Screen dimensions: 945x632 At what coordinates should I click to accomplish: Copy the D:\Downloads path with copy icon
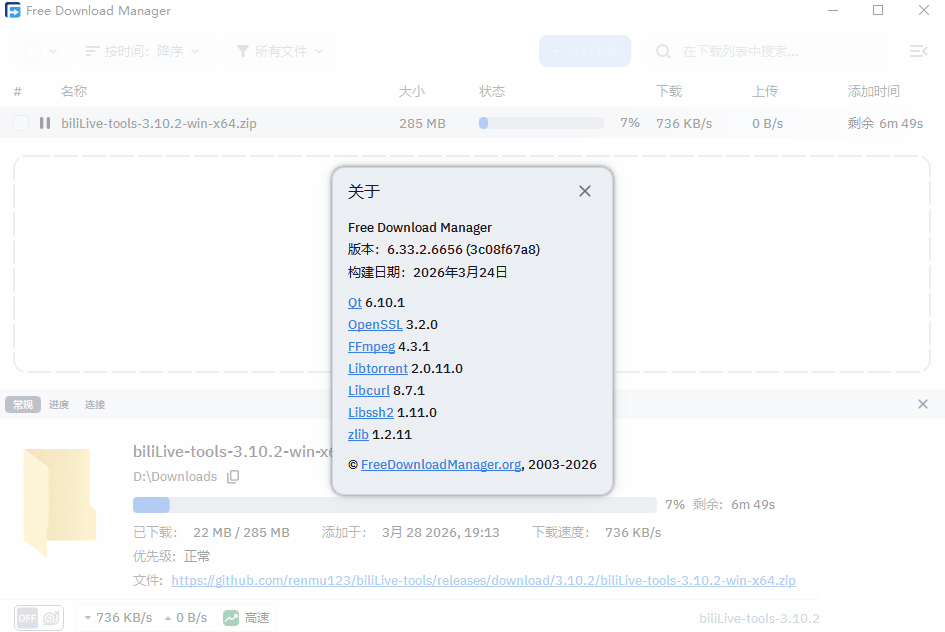(x=233, y=477)
